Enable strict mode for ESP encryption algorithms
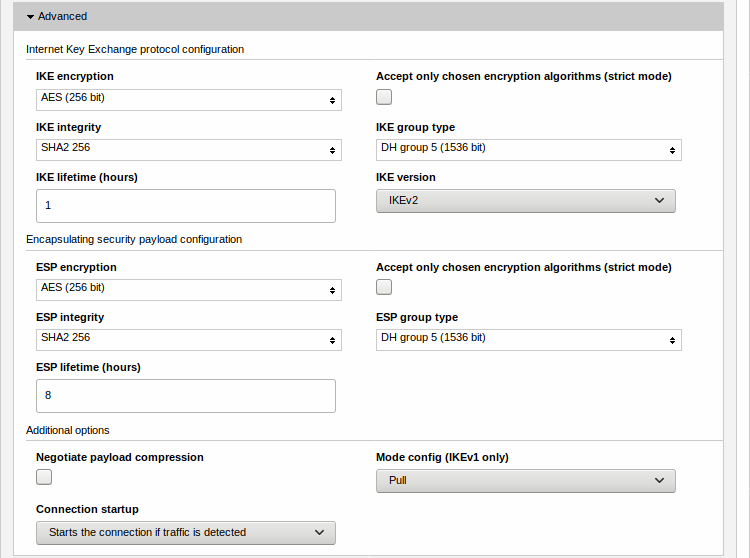The image size is (750, 558). click(x=384, y=287)
